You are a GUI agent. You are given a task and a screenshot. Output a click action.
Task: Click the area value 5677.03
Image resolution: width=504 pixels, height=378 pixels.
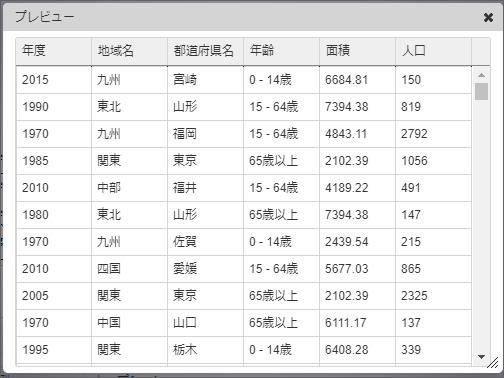point(357,269)
